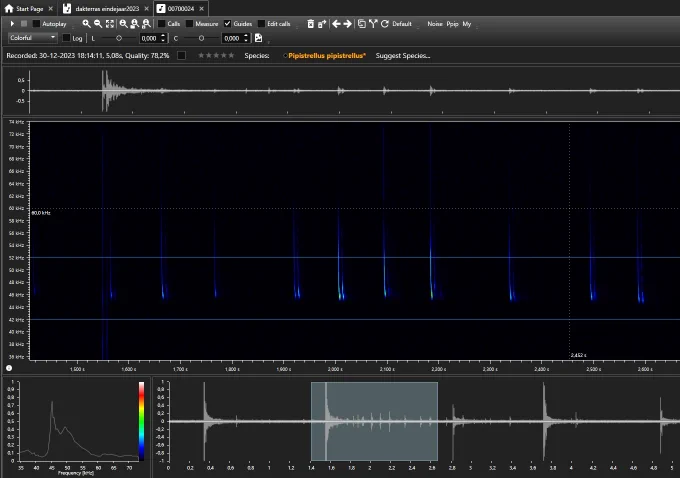The height and width of the screenshot is (478, 680).
Task: Click the music note icon on 00700024 tab
Action: [161, 8]
